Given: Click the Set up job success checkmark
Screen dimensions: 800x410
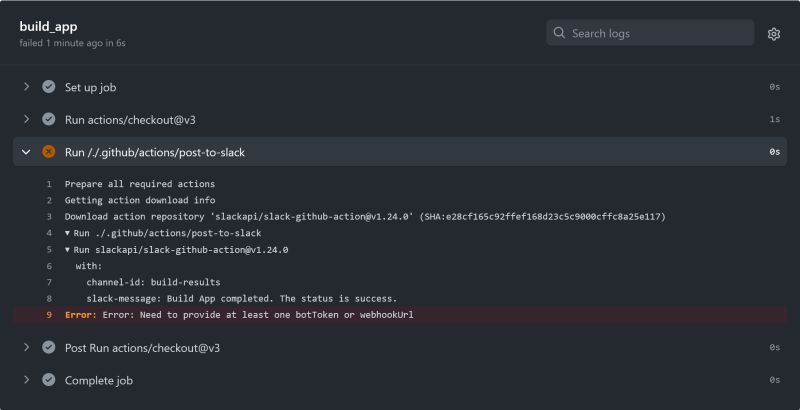Looking at the screenshot, I should [x=48, y=87].
